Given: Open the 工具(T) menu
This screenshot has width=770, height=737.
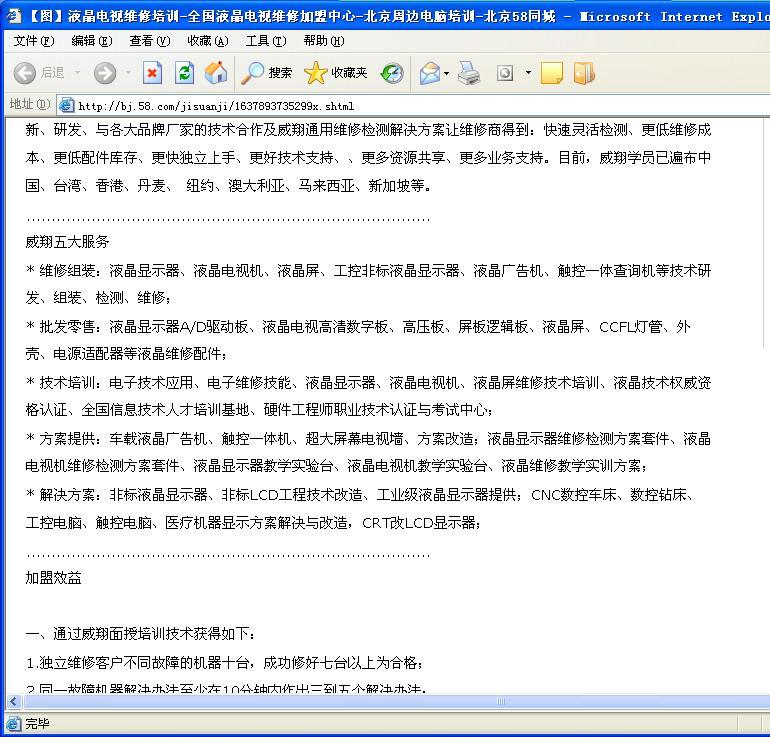Looking at the screenshot, I should [x=265, y=41].
